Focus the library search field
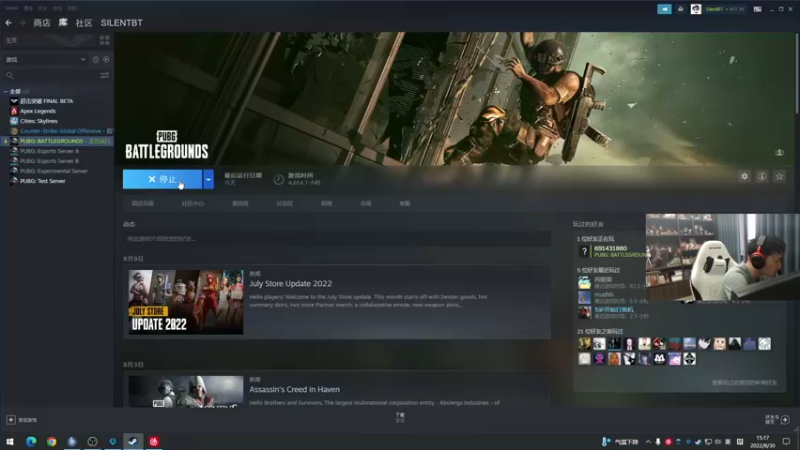800x450 pixels. tap(51, 76)
